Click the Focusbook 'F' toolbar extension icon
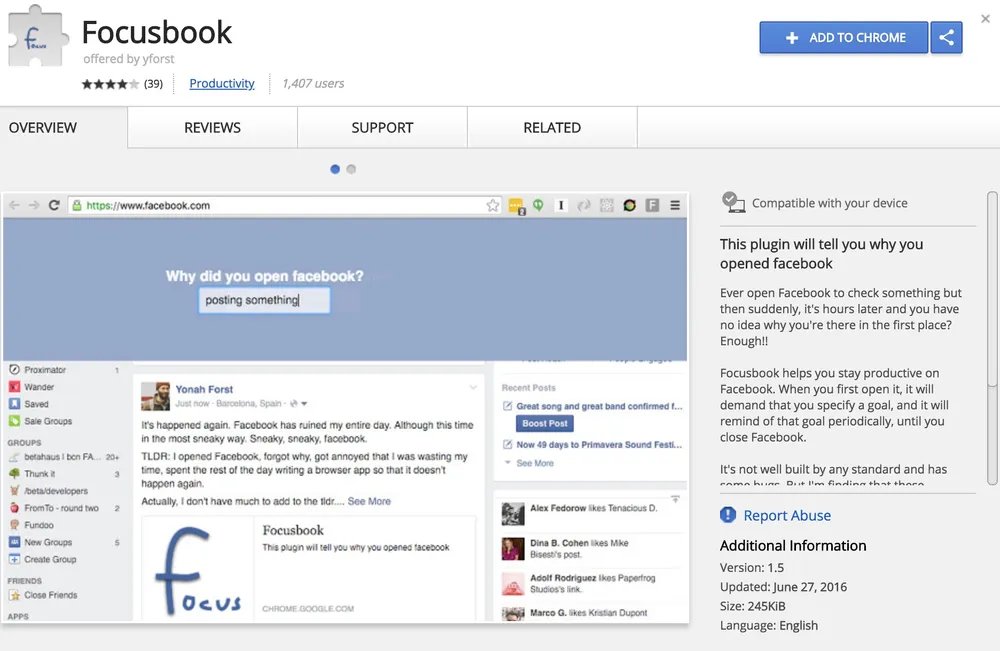This screenshot has height=651, width=1000. [x=652, y=205]
